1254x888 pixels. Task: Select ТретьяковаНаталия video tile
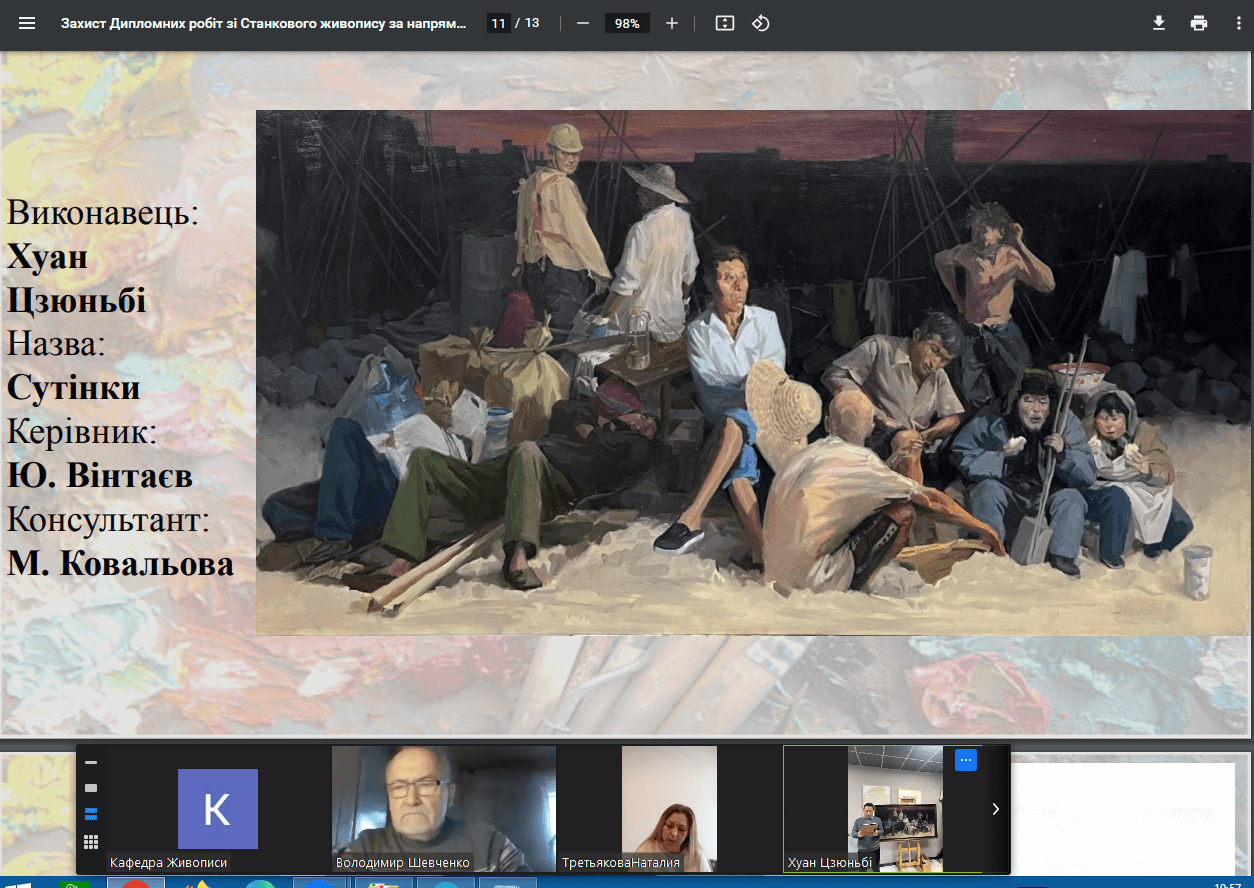[x=670, y=809]
